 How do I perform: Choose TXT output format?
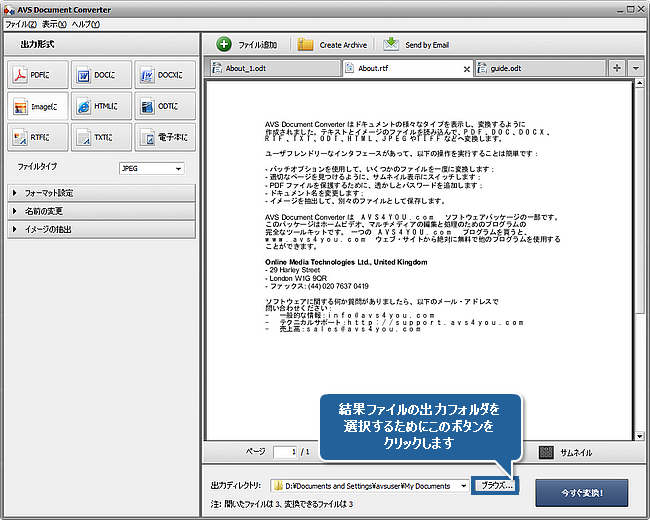point(102,137)
